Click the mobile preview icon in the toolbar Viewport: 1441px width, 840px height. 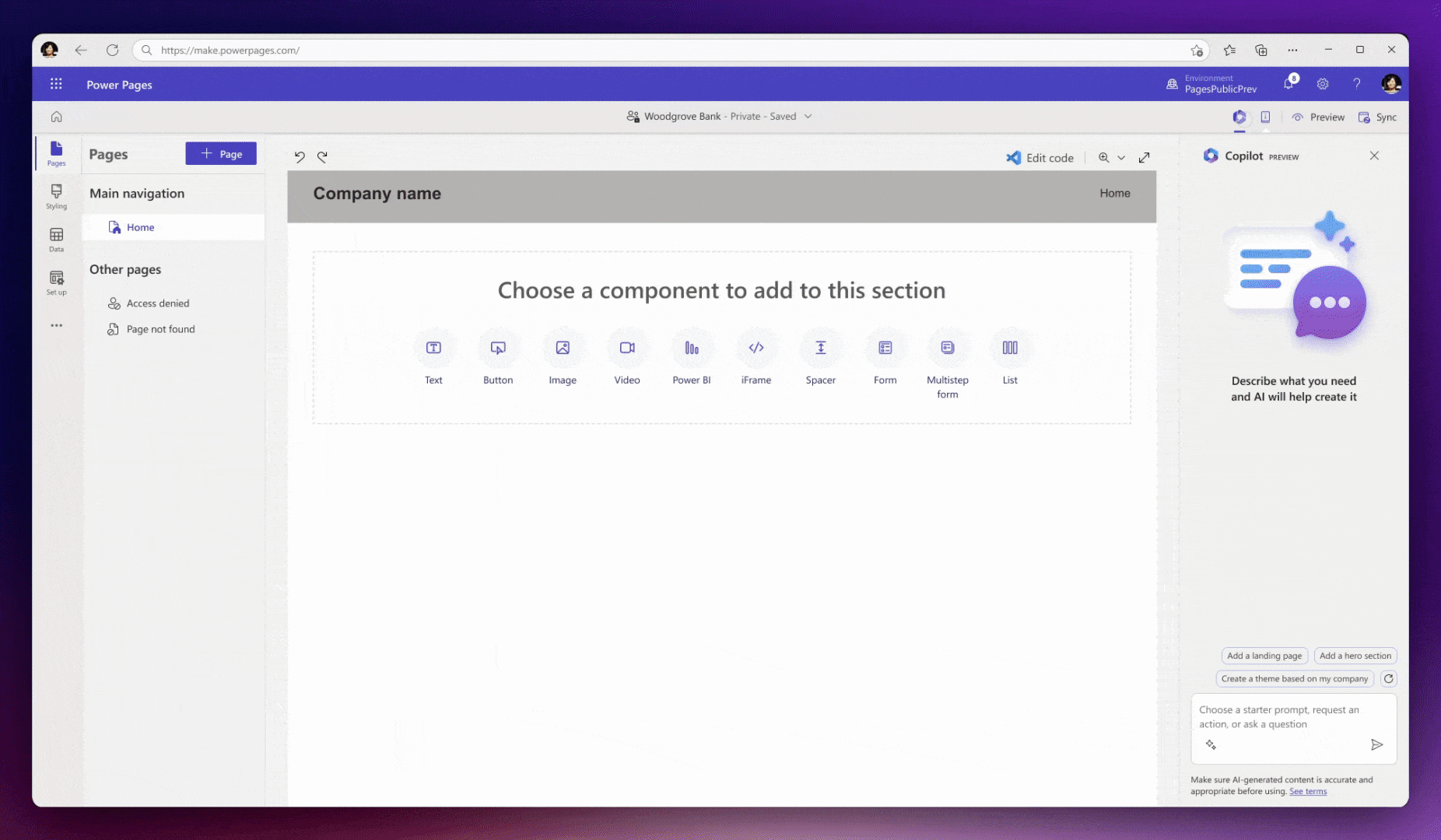1266,117
